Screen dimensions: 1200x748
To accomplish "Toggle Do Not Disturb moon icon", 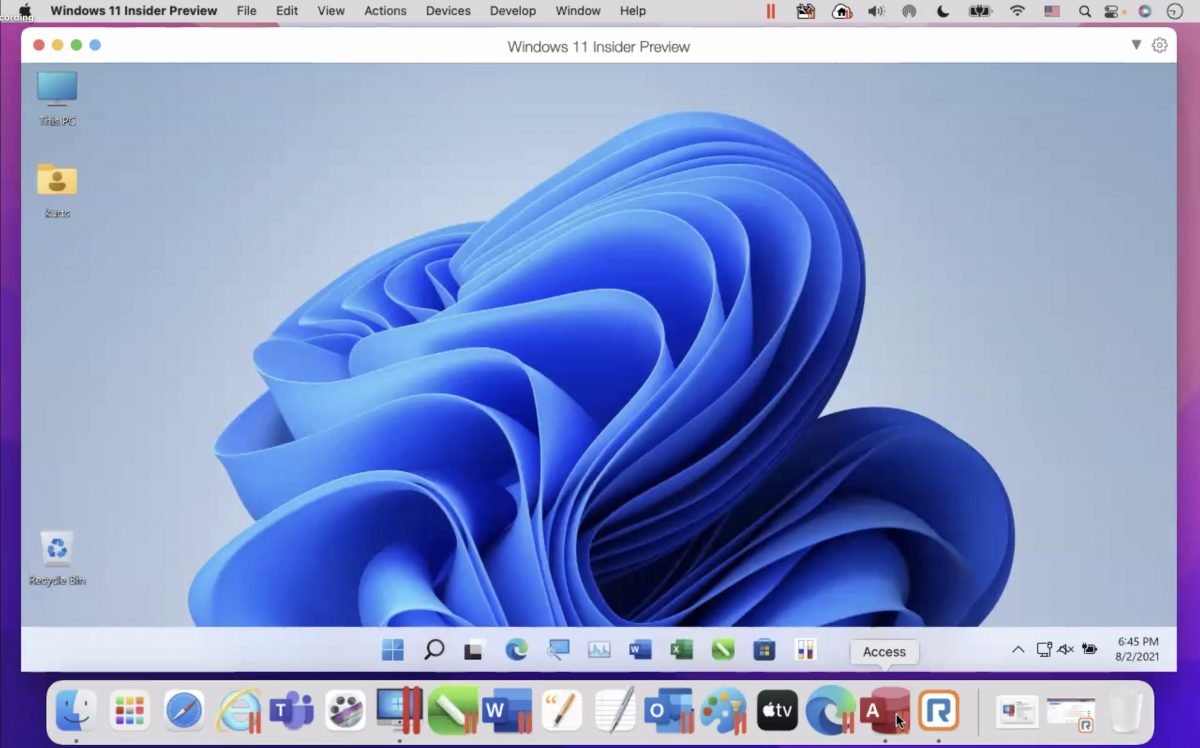I will click(x=943, y=11).
